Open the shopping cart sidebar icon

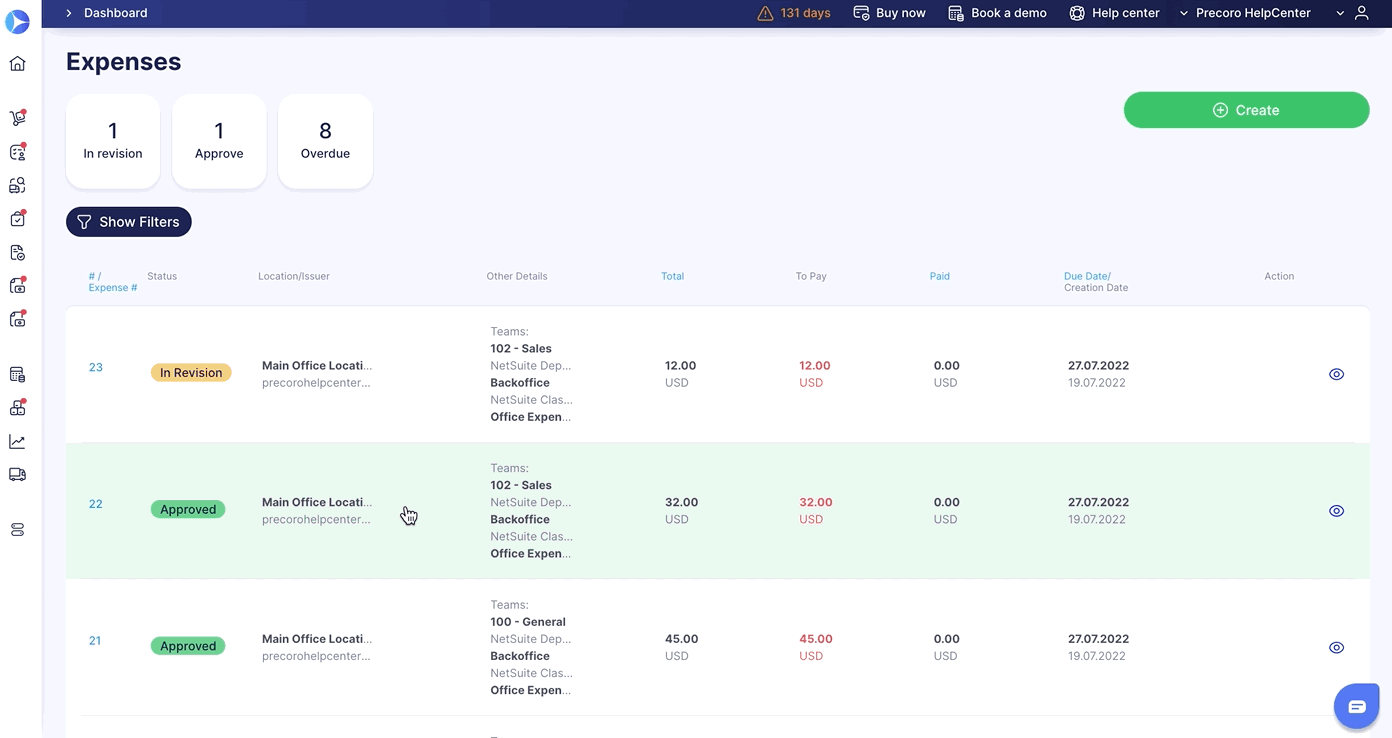pos(17,118)
